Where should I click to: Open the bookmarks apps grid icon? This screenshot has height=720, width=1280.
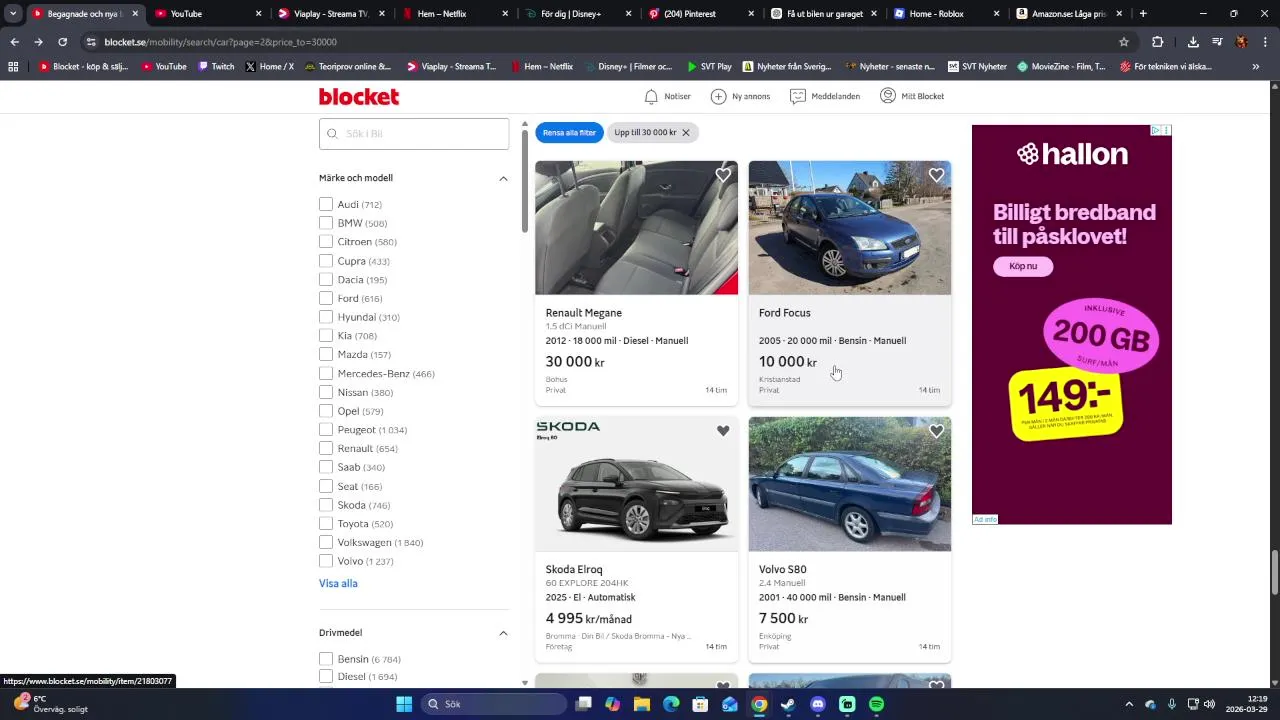(13, 66)
